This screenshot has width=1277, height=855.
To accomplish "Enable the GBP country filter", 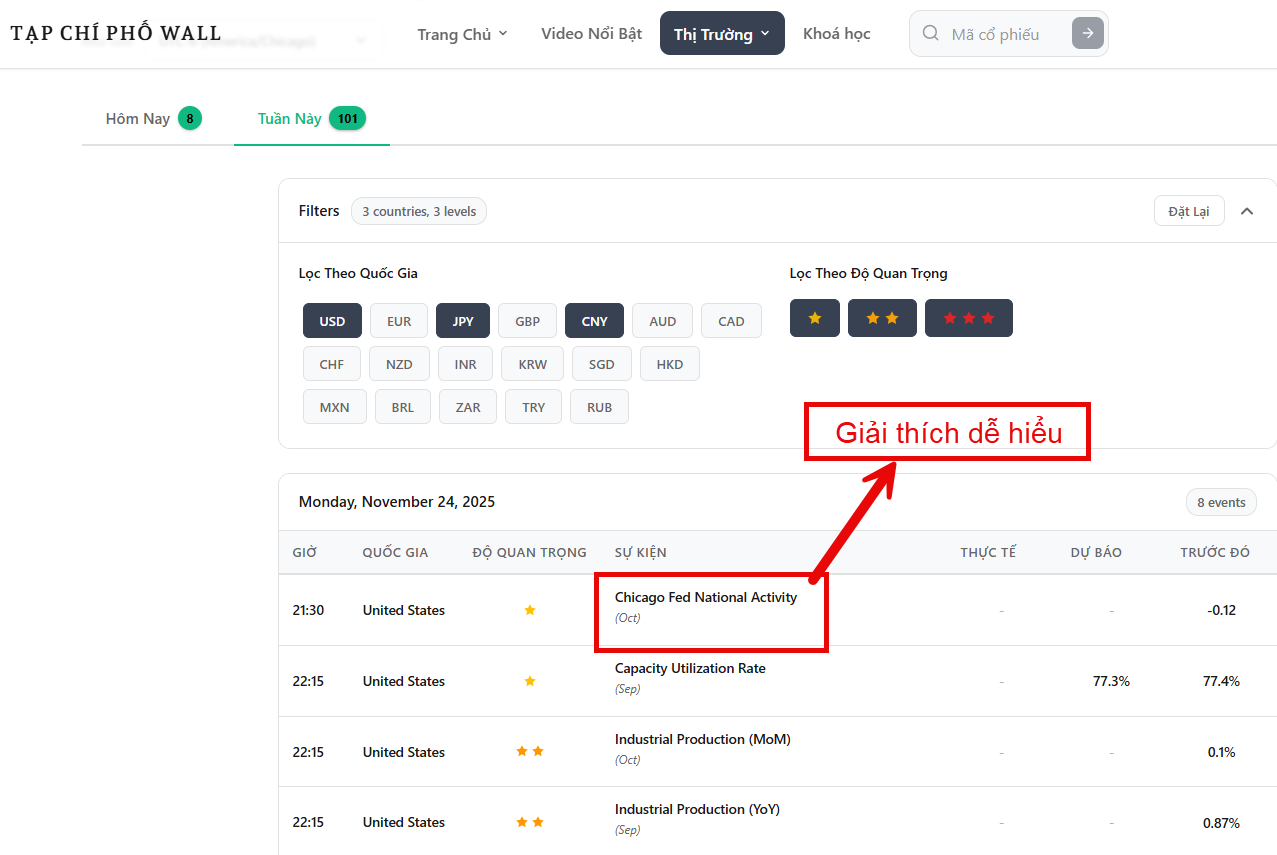I will (527, 321).
